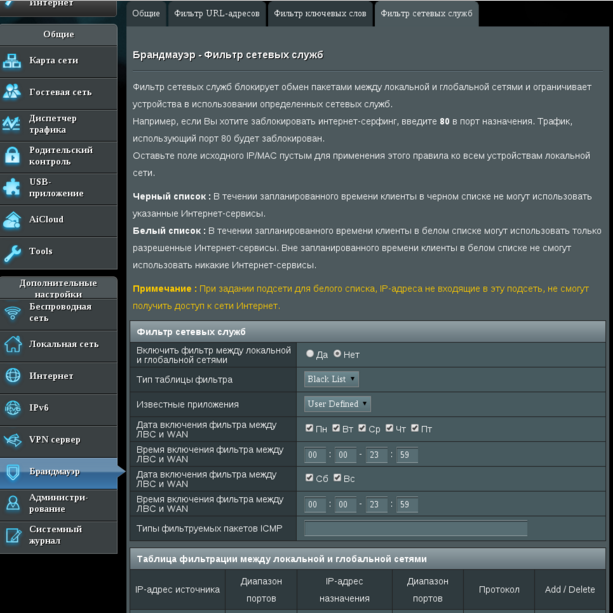613x613 pixels.
Task: Open AiCloud via its cloud icon
Action: tap(13, 219)
